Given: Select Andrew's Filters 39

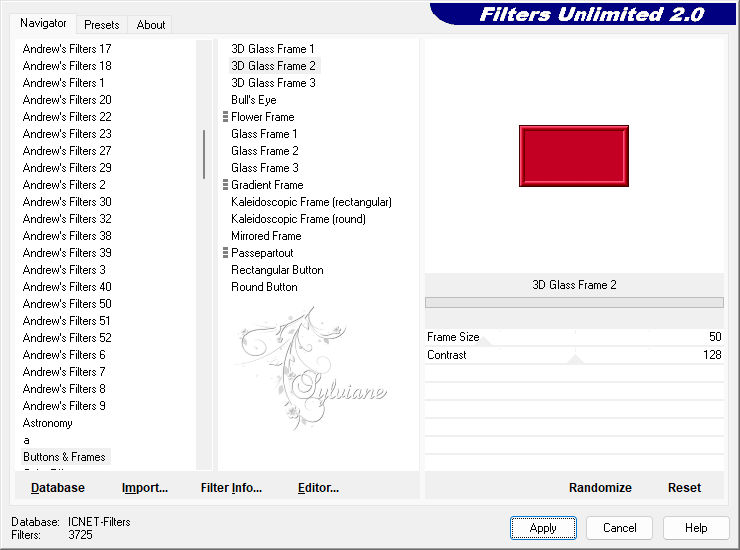Looking at the screenshot, I should click(67, 253).
